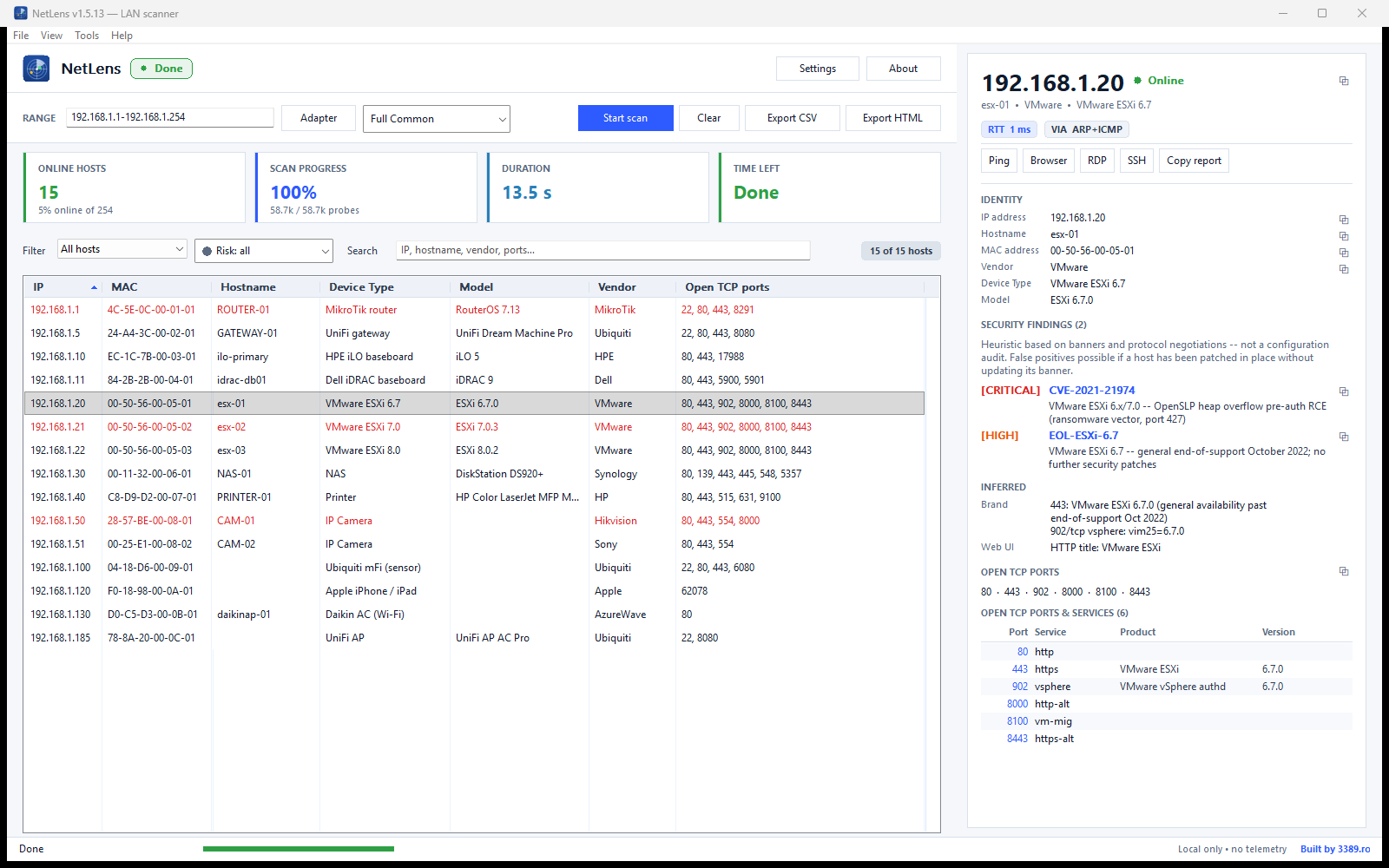Click the Start scan button

[626, 118]
